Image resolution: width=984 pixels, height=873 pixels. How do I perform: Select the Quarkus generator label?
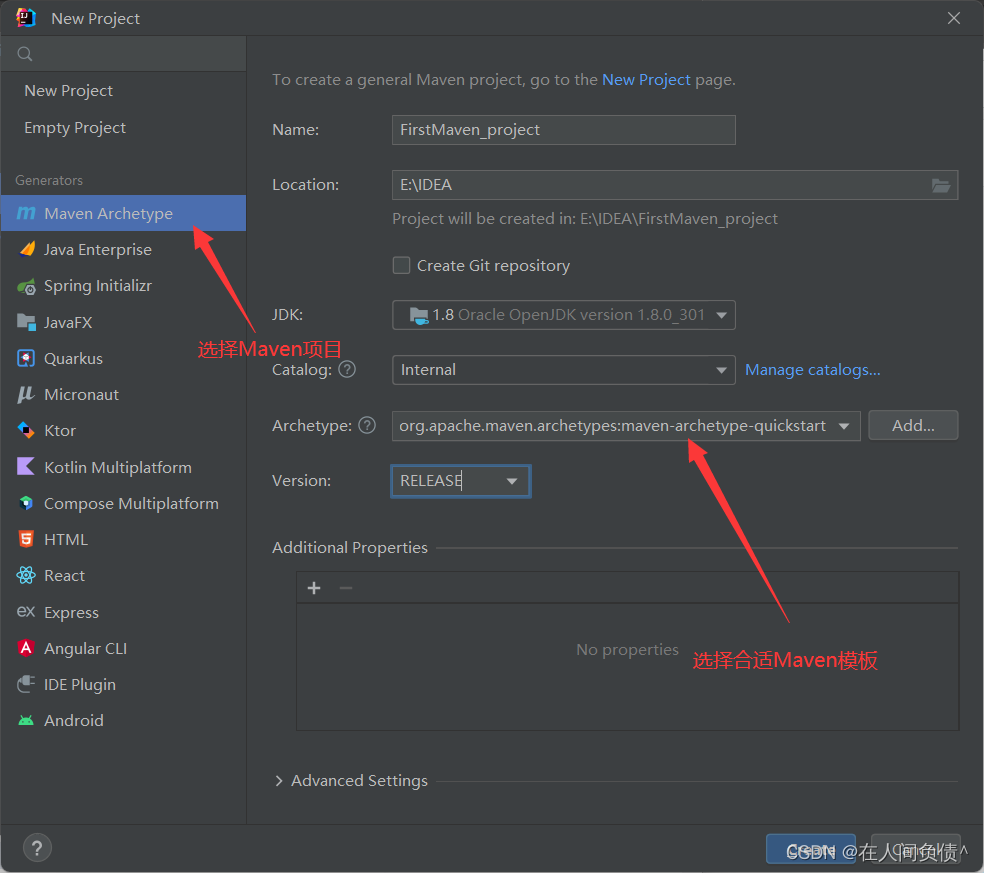[x=73, y=359]
